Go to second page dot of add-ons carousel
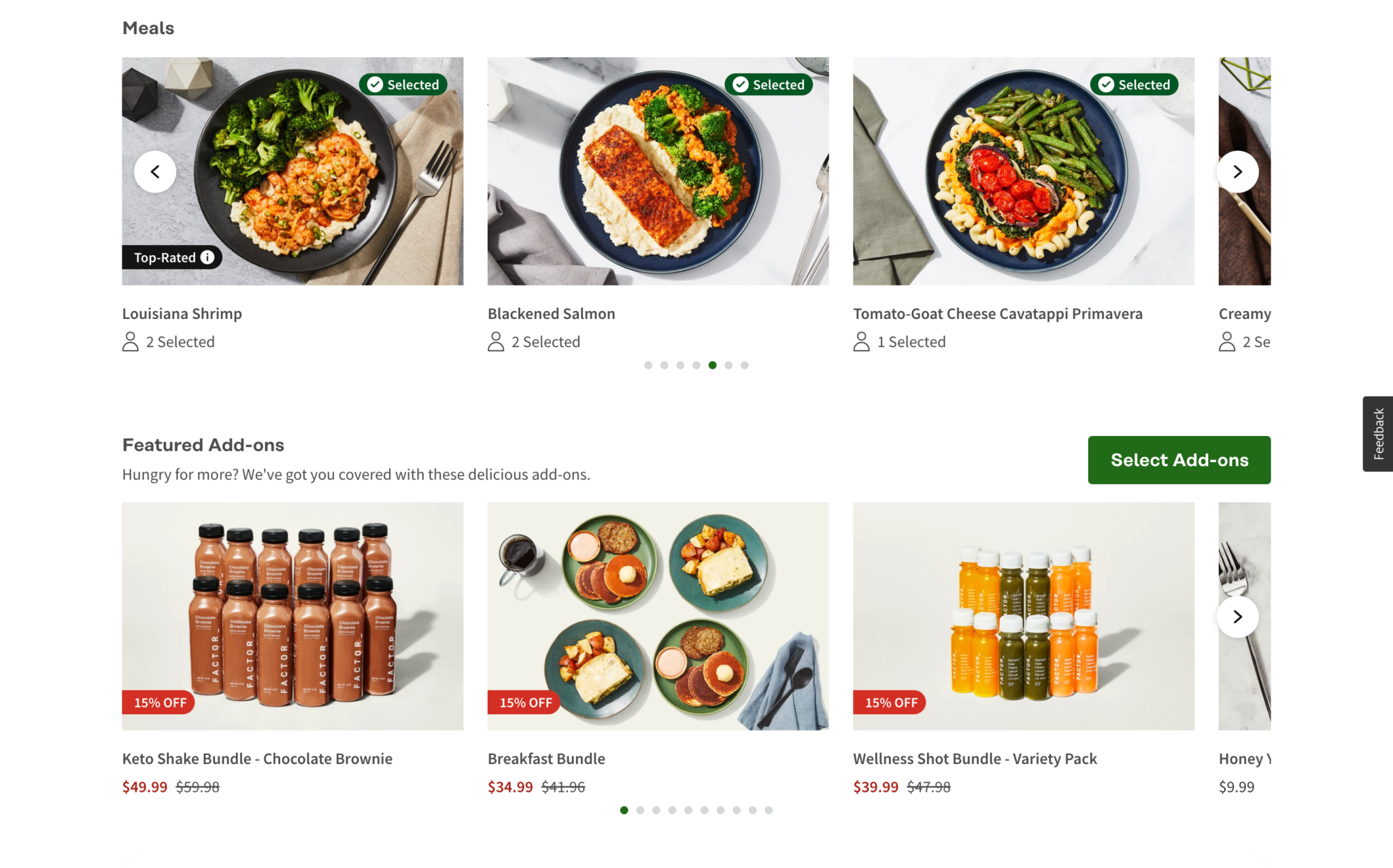Screen dimensions: 1393x868 pyautogui.click(x=640, y=810)
